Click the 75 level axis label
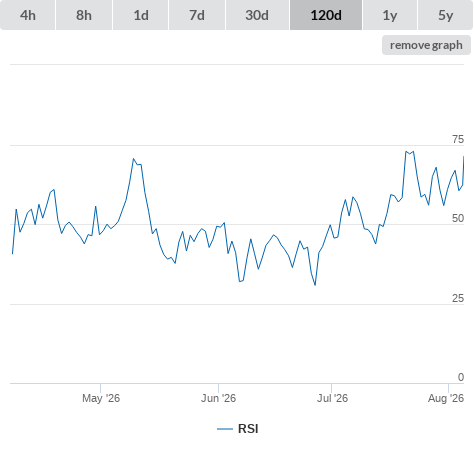The image size is (474, 455). pos(458,139)
